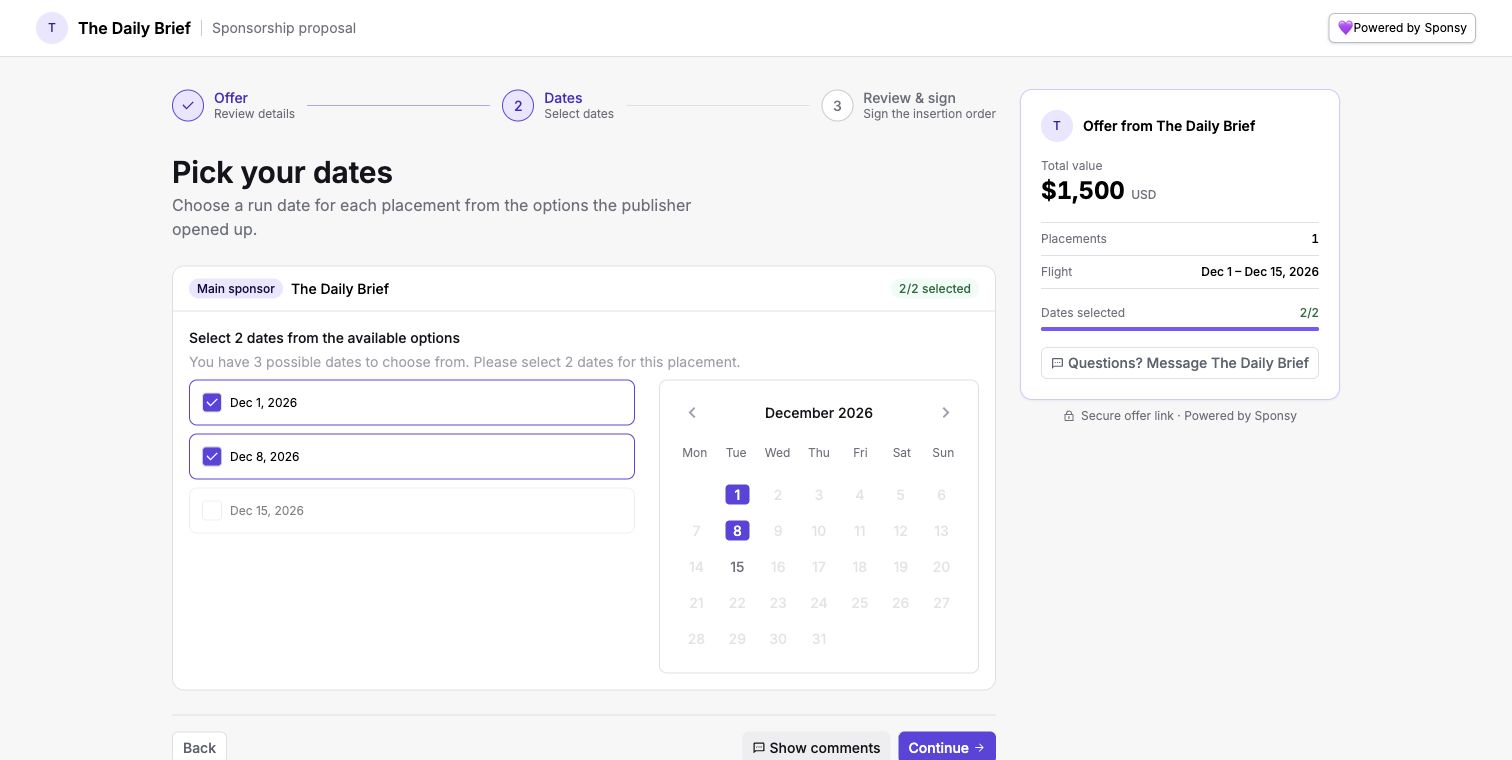Open Questions? Message The Daily Brief
This screenshot has width=1512, height=760.
pyautogui.click(x=1180, y=363)
